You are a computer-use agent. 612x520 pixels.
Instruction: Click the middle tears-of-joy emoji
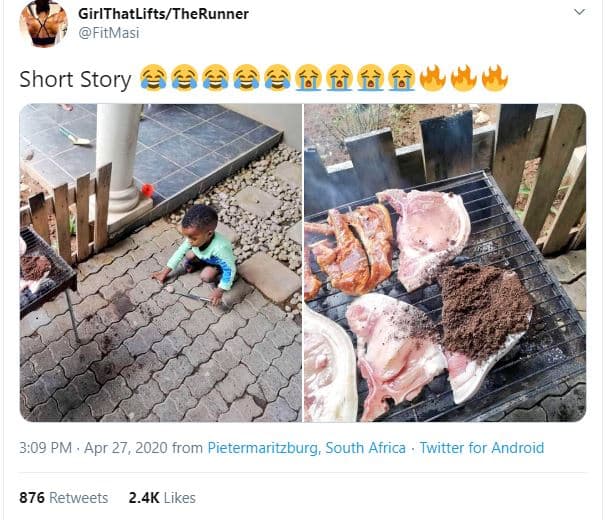215,78
